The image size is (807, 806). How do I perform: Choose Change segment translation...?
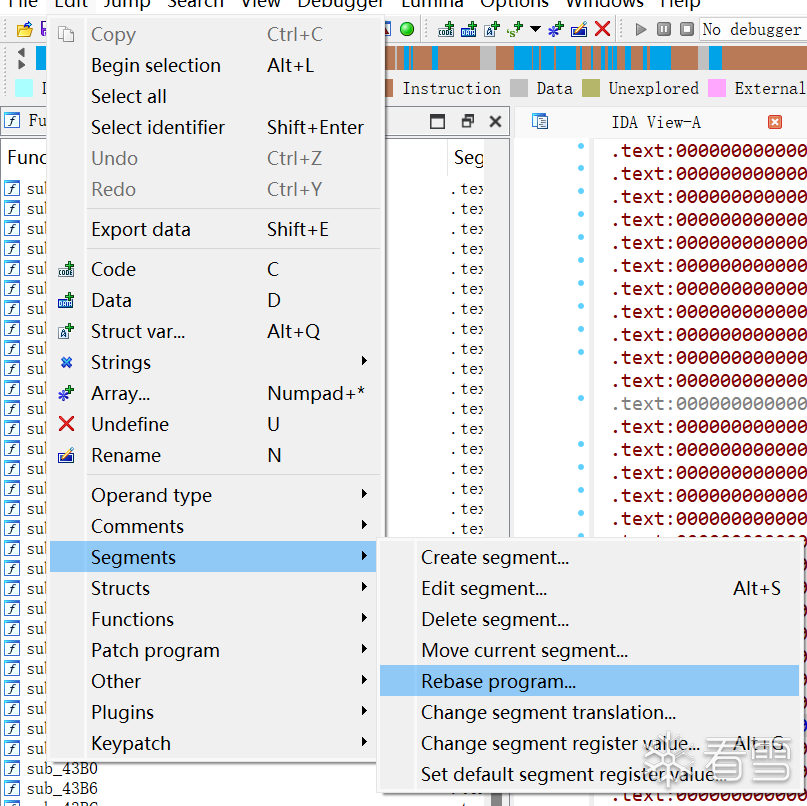(589, 712)
